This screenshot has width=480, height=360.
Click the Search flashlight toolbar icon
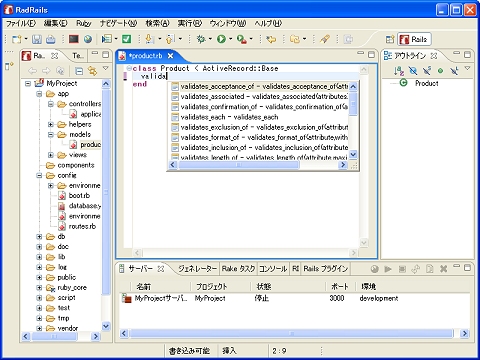pos(325,39)
